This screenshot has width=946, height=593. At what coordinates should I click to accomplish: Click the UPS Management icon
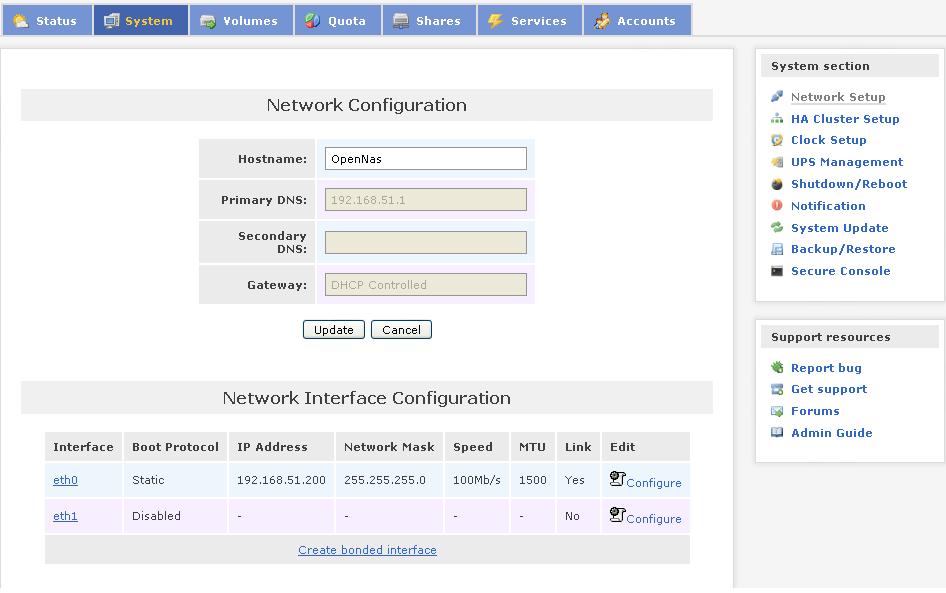point(777,162)
